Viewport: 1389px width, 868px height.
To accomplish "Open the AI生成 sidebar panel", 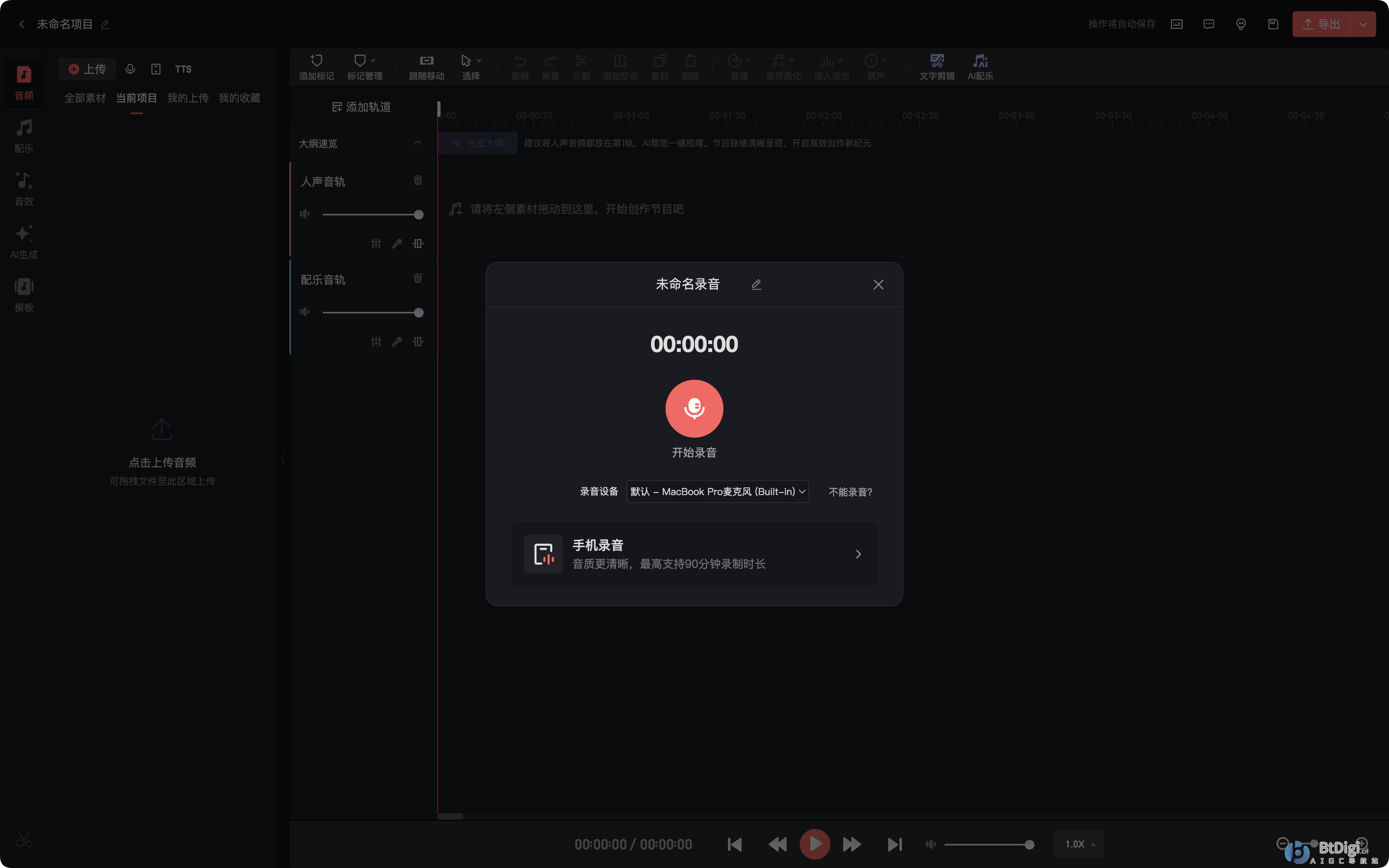I will point(24,242).
